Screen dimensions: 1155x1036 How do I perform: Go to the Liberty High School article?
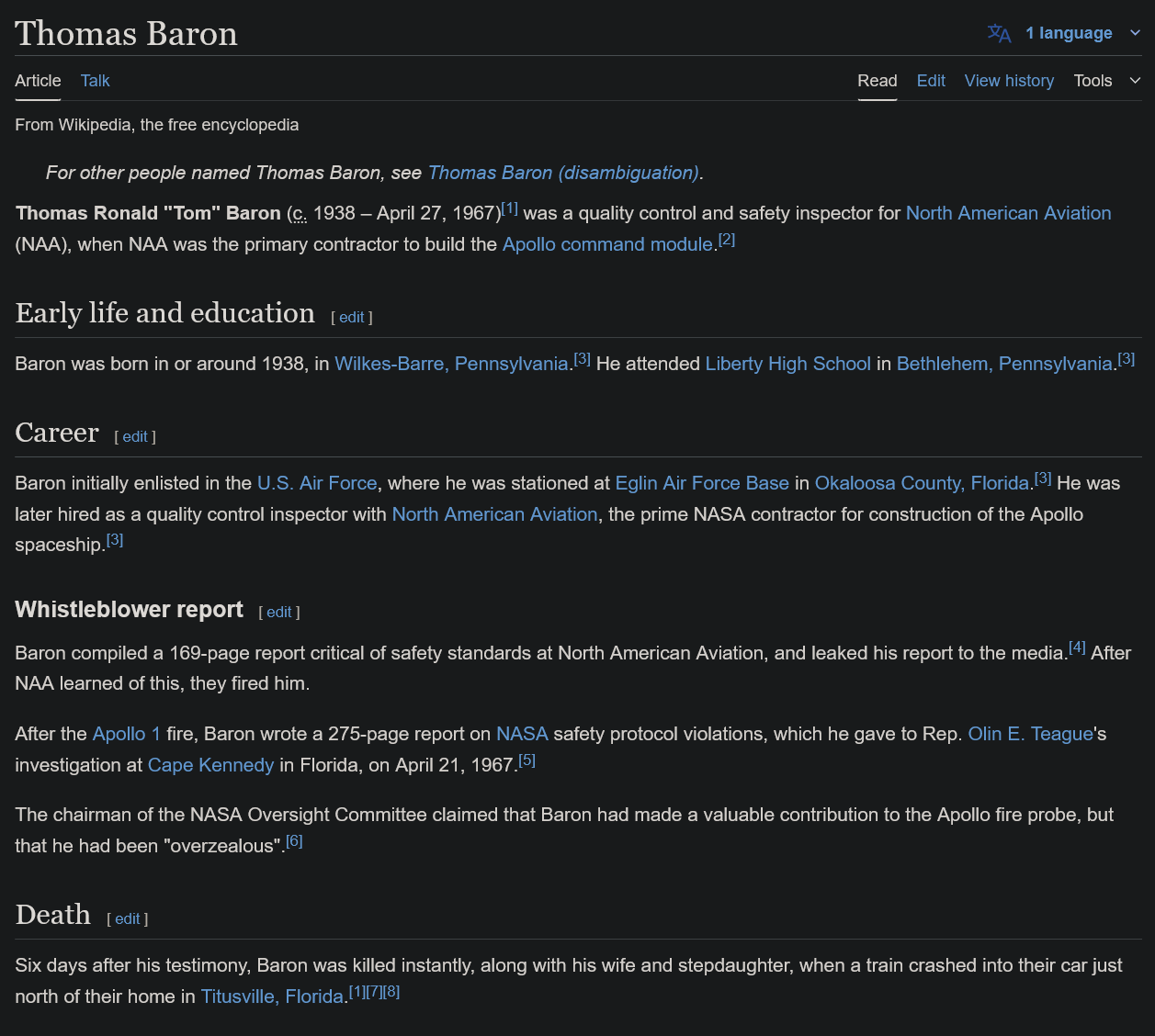[x=787, y=364]
